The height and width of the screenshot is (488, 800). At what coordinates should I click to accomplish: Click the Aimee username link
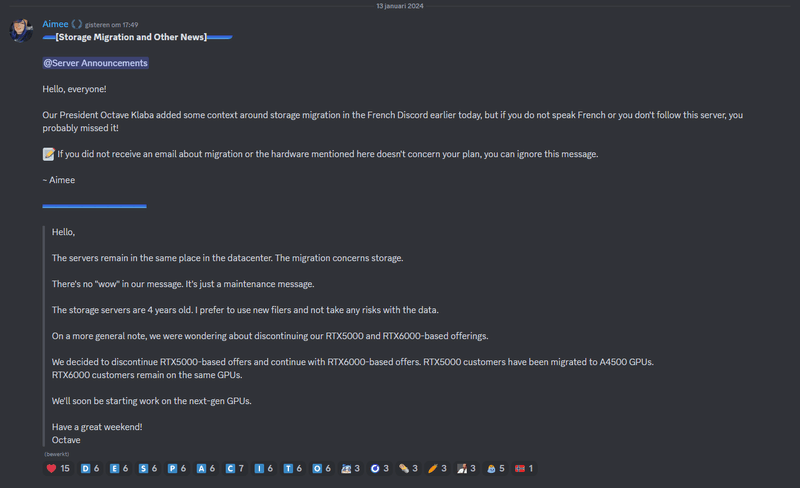point(55,24)
